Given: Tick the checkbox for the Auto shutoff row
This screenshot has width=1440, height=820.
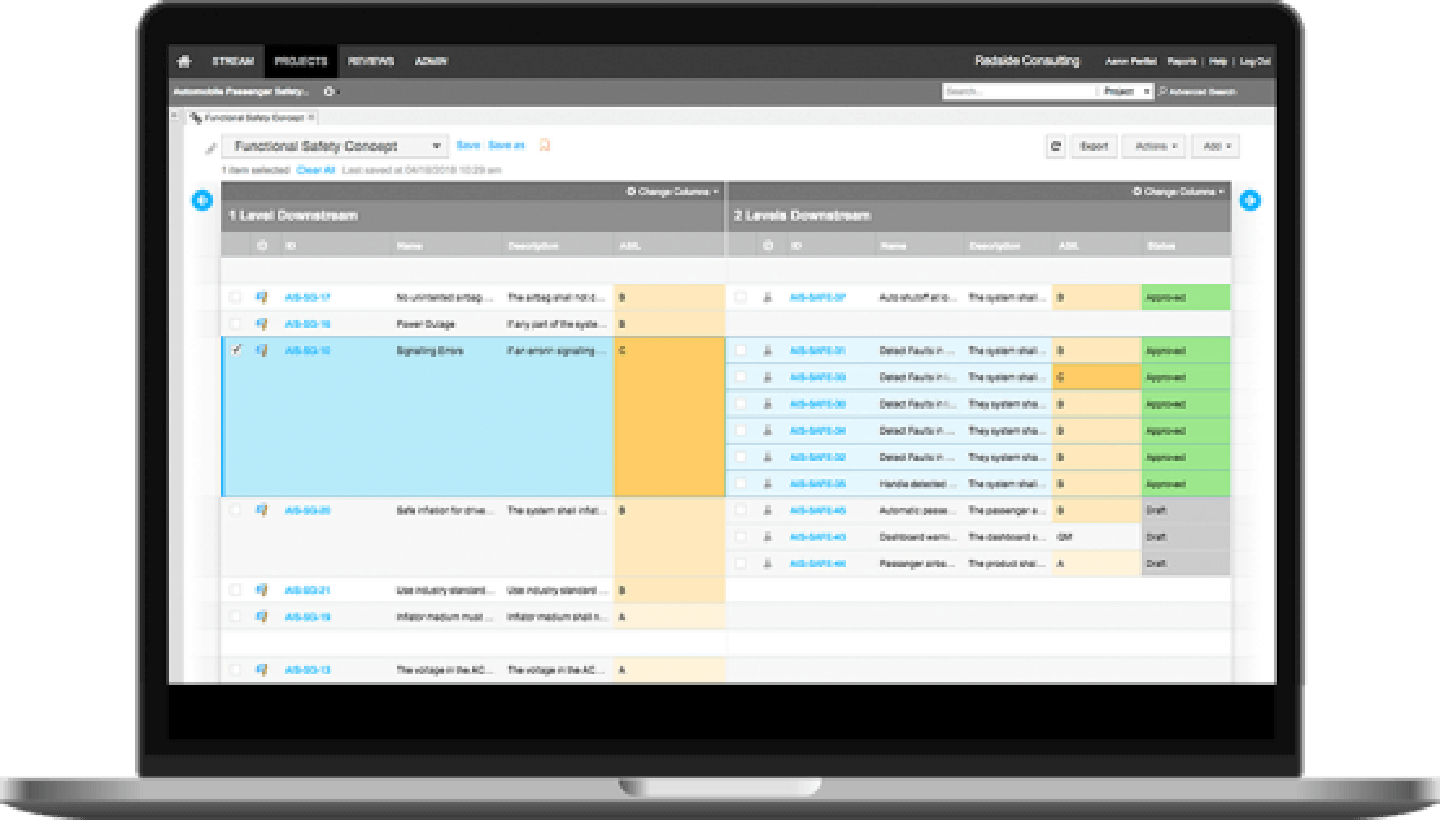Looking at the screenshot, I should pyautogui.click(x=741, y=297).
